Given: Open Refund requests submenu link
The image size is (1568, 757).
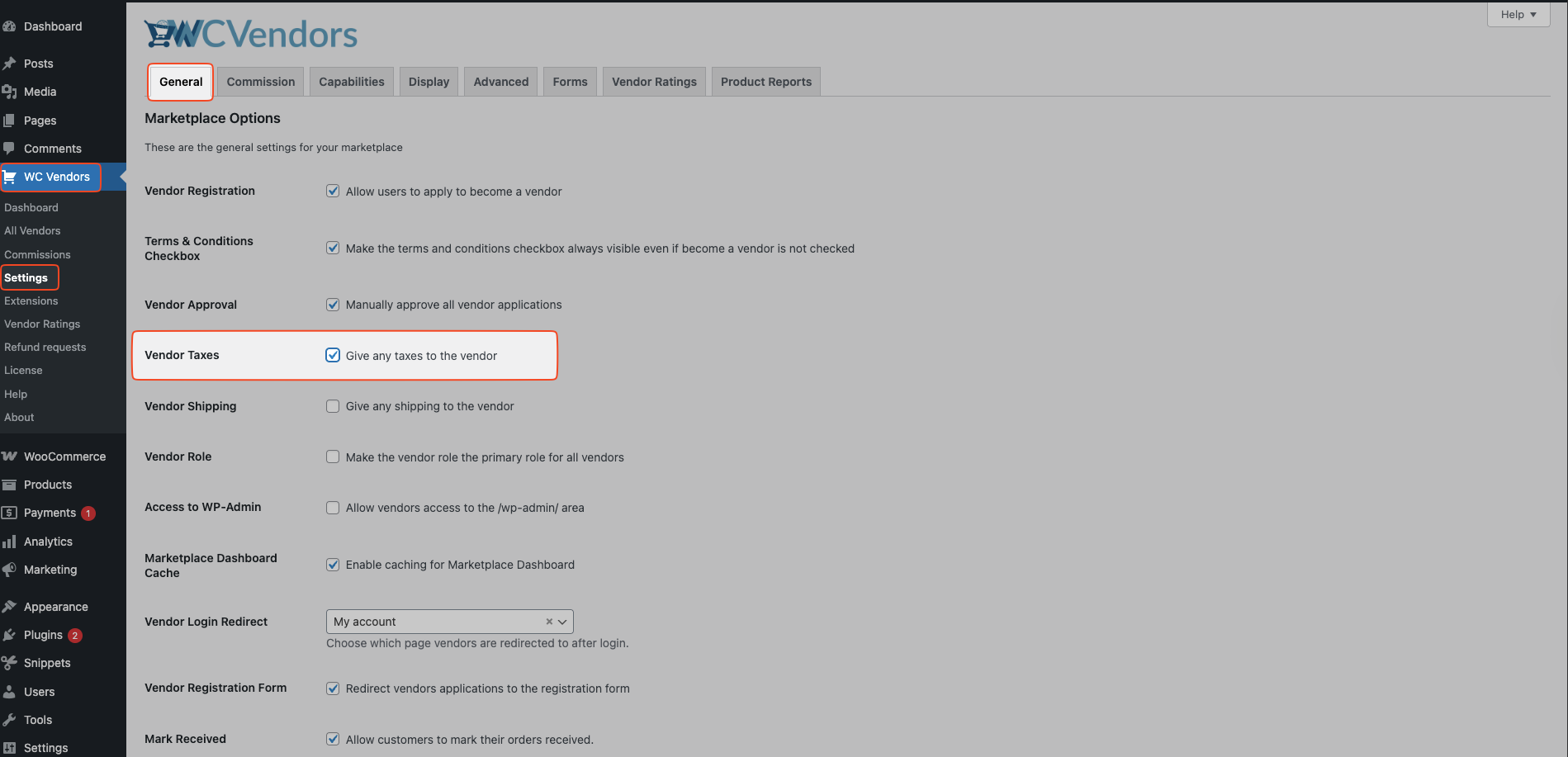Looking at the screenshot, I should 45,347.
